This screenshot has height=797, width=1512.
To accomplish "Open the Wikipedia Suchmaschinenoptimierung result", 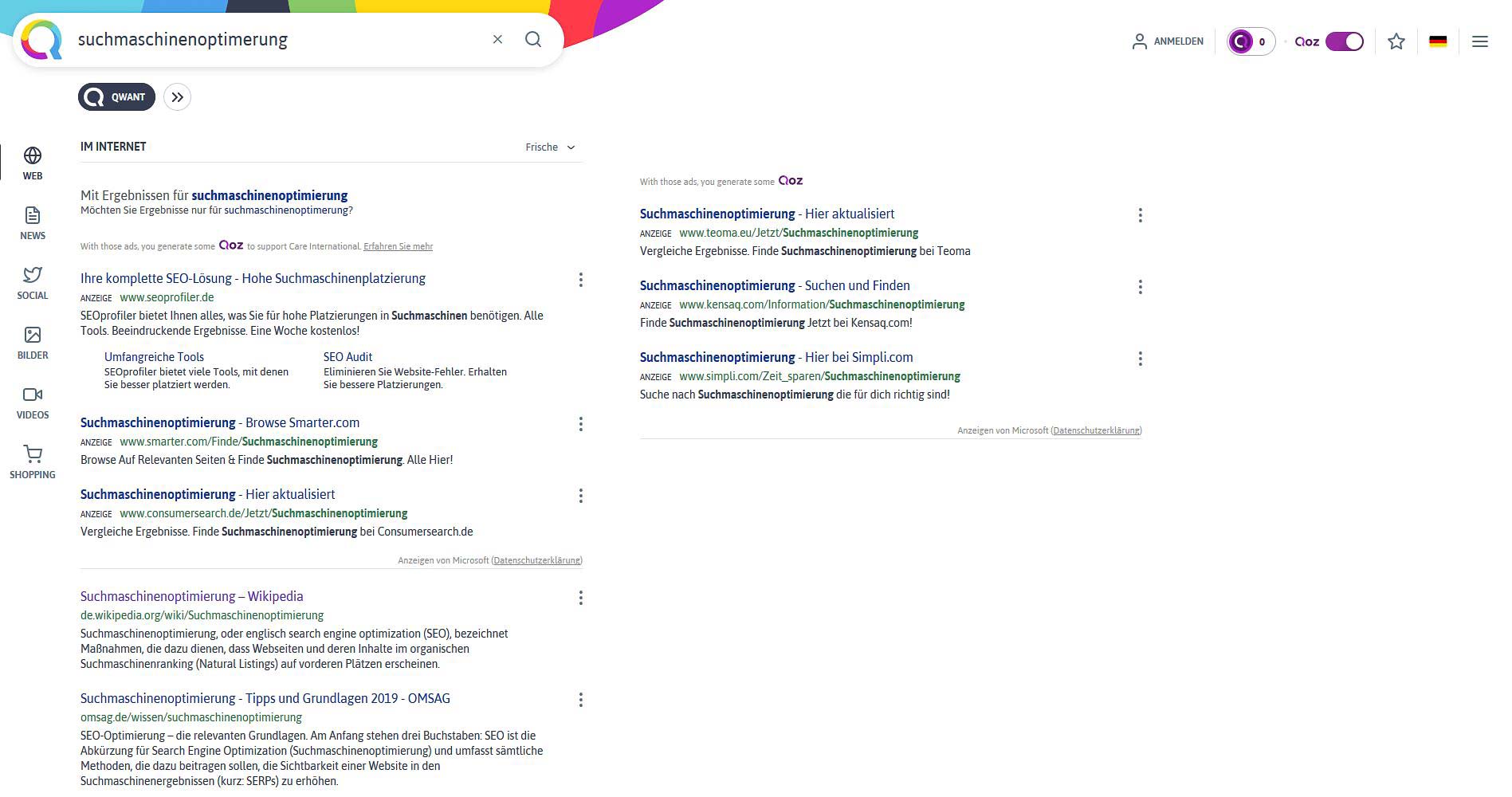I will [191, 596].
